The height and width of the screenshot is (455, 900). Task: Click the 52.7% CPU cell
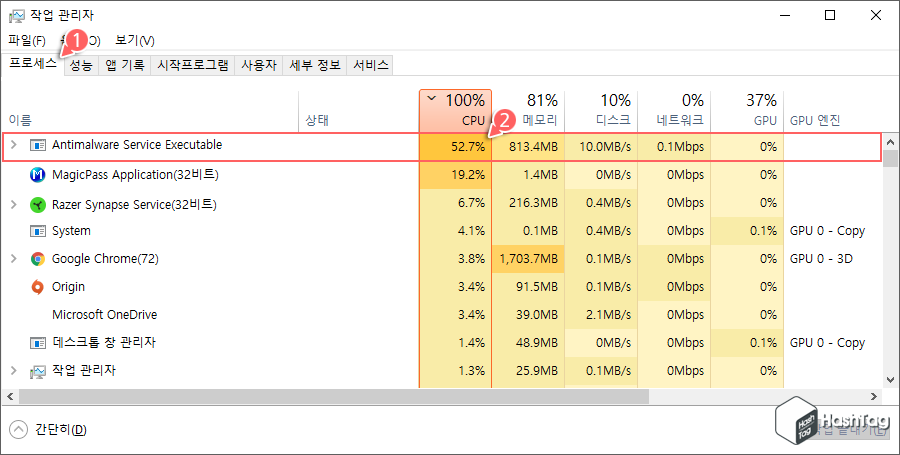coord(456,147)
